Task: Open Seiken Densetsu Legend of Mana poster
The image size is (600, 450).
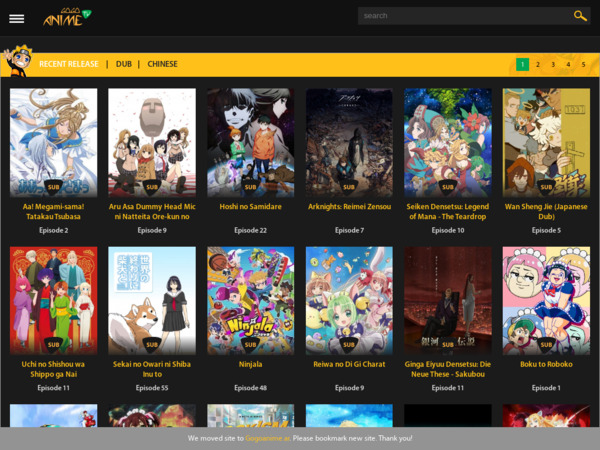Action: point(448,143)
